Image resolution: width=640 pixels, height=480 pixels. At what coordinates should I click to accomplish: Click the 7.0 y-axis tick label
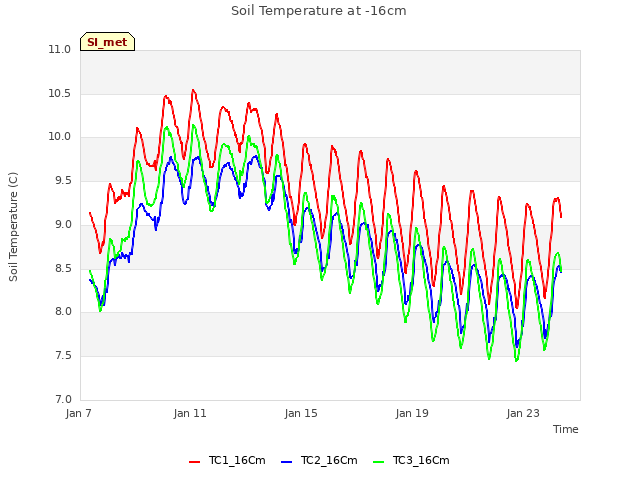[63, 399]
